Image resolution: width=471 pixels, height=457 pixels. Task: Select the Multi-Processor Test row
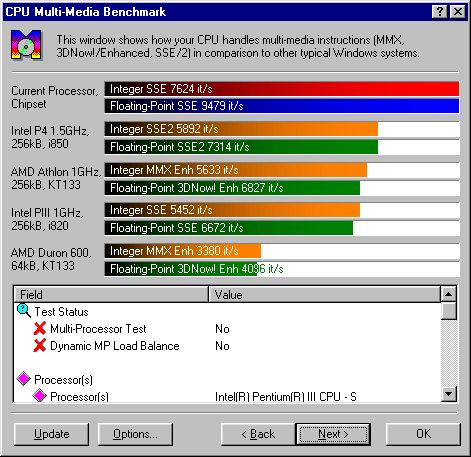(x=227, y=329)
